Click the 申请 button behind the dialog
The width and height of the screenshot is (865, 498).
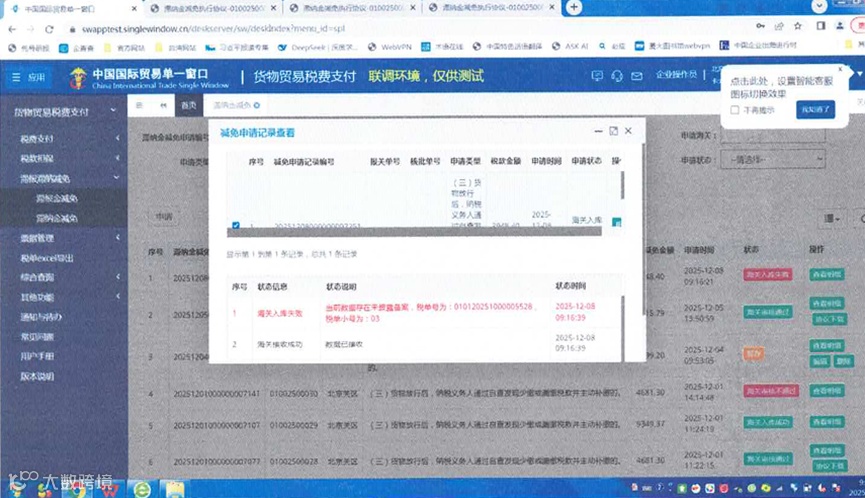coord(164,217)
